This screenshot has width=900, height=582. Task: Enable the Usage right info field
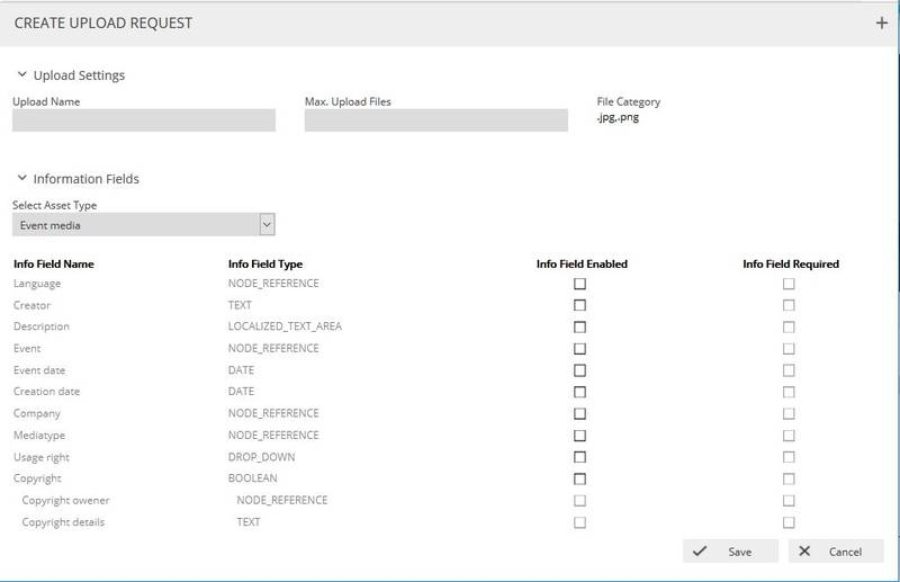point(580,457)
